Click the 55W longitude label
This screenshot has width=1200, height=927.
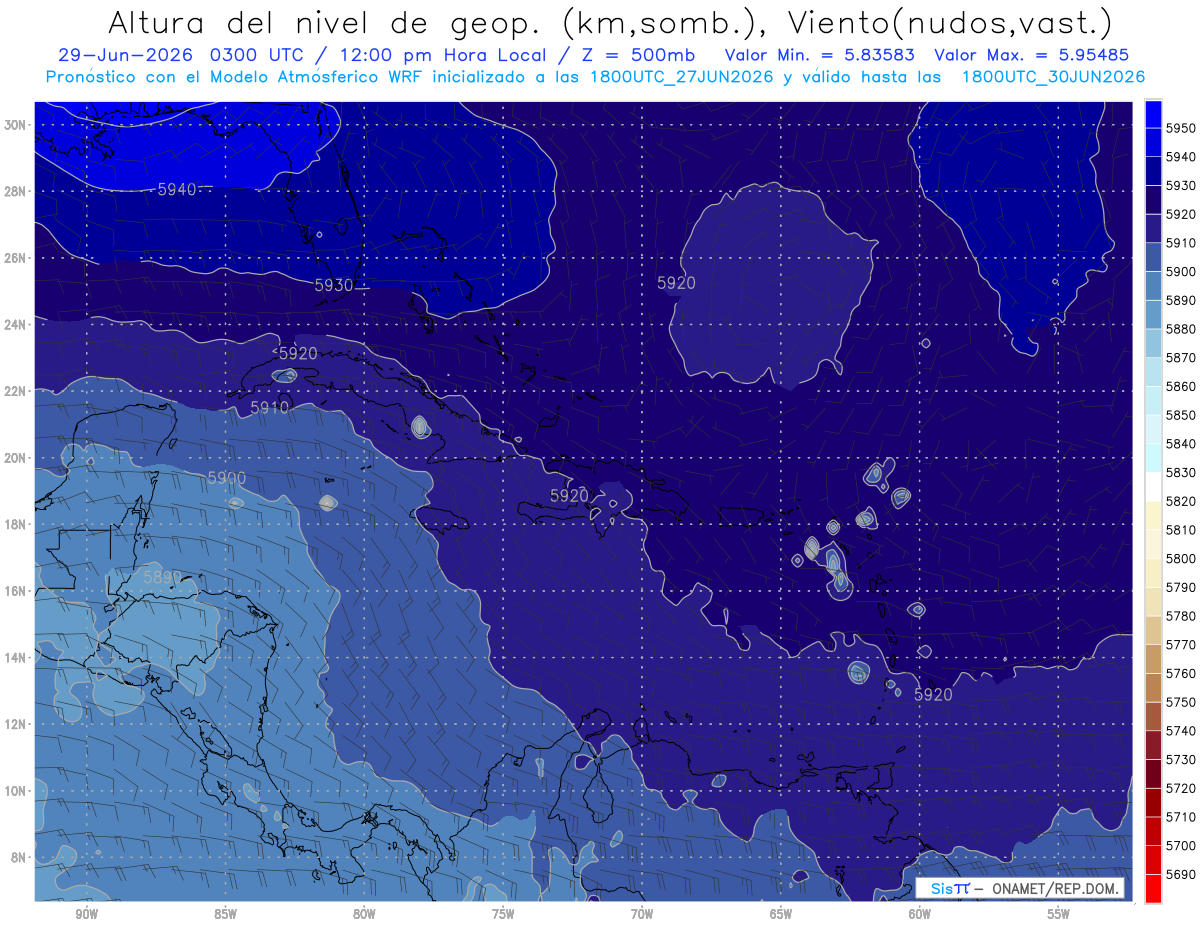coord(1059,914)
